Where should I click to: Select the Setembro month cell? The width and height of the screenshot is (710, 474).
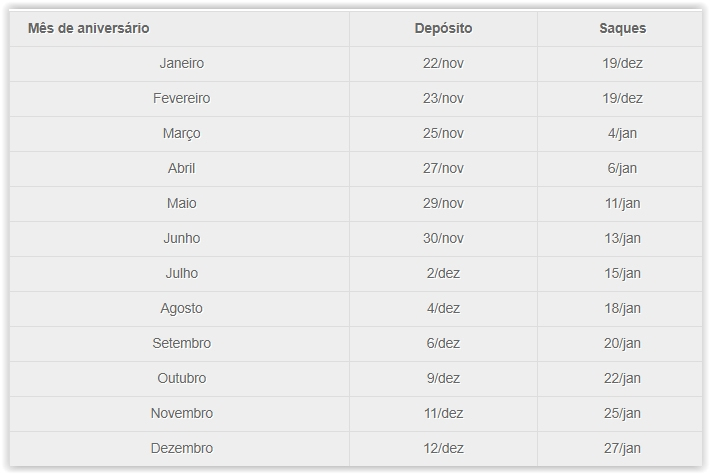pos(181,343)
